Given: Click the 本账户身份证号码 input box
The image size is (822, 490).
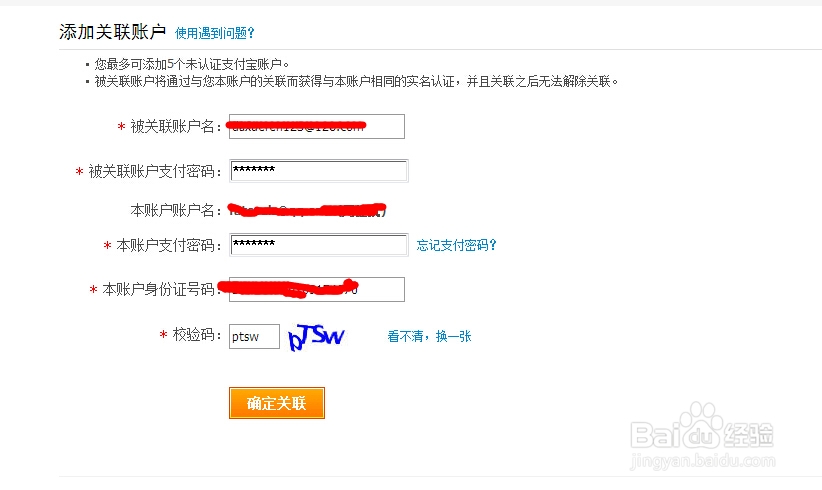Looking at the screenshot, I should [x=316, y=289].
